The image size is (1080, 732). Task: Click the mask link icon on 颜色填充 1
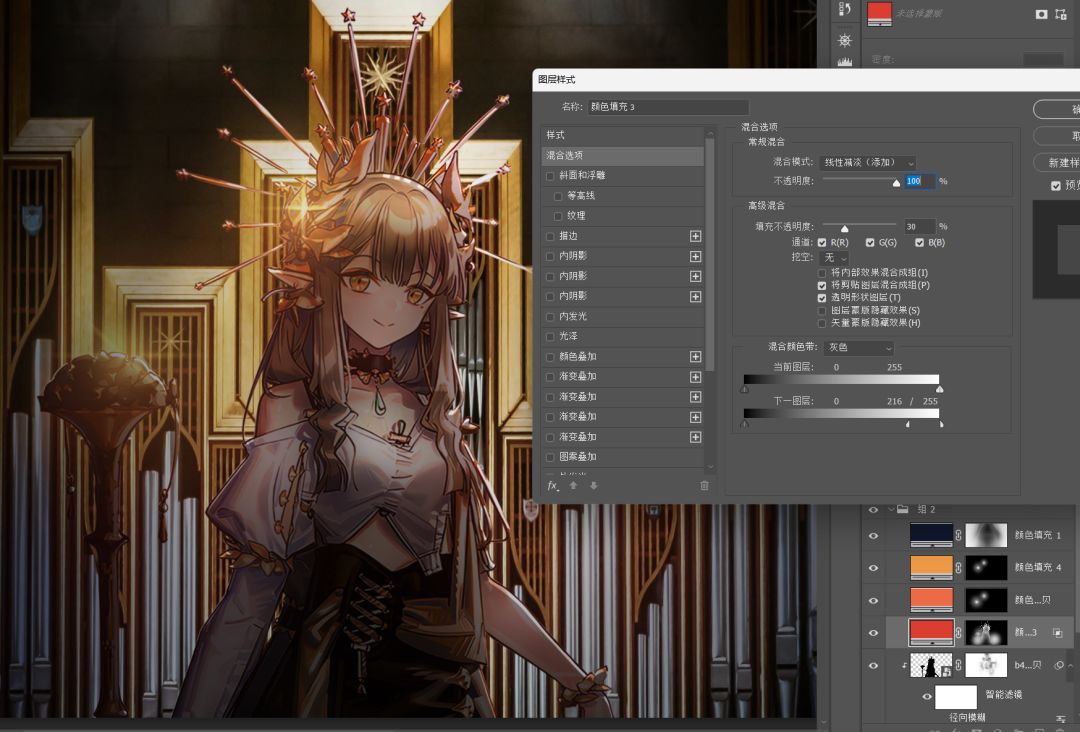point(959,535)
